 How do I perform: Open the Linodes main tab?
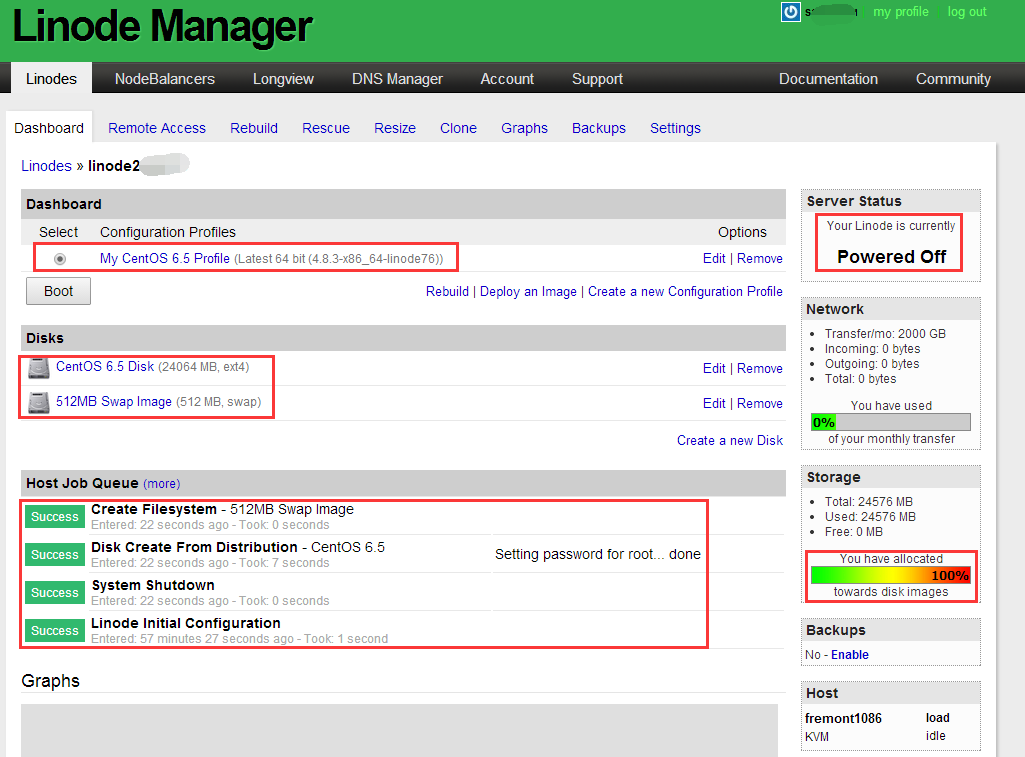tap(51, 79)
